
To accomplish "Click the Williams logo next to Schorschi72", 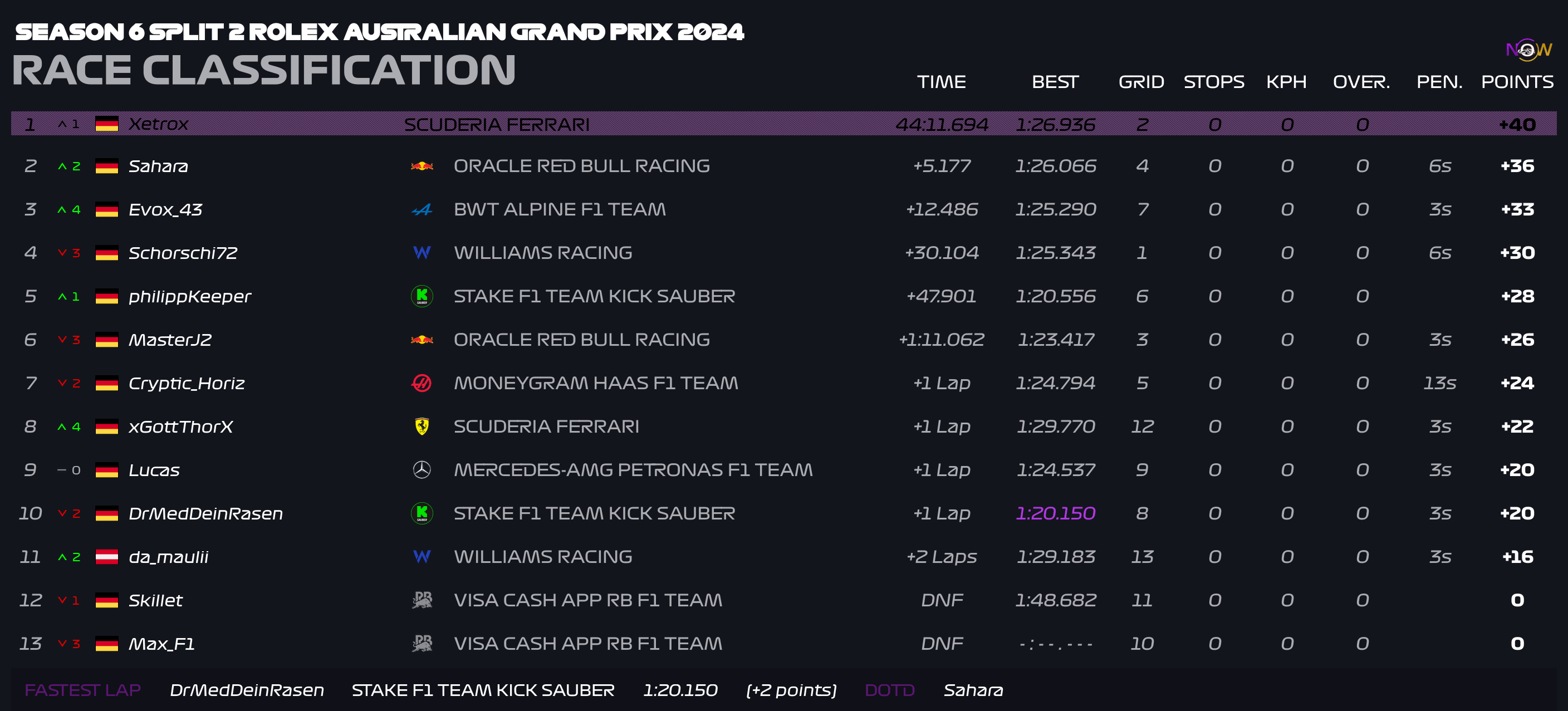I will click(x=422, y=253).
